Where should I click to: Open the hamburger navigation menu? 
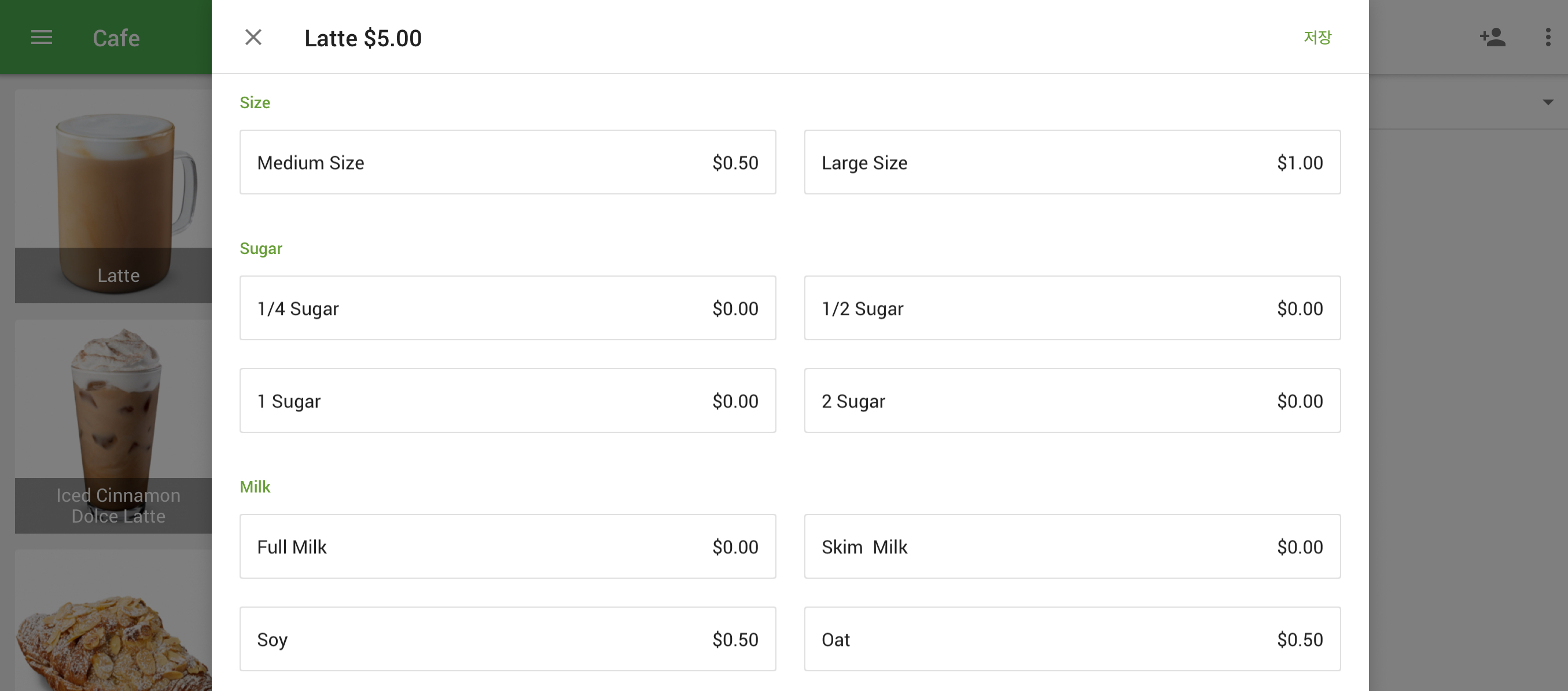pyautogui.click(x=42, y=38)
